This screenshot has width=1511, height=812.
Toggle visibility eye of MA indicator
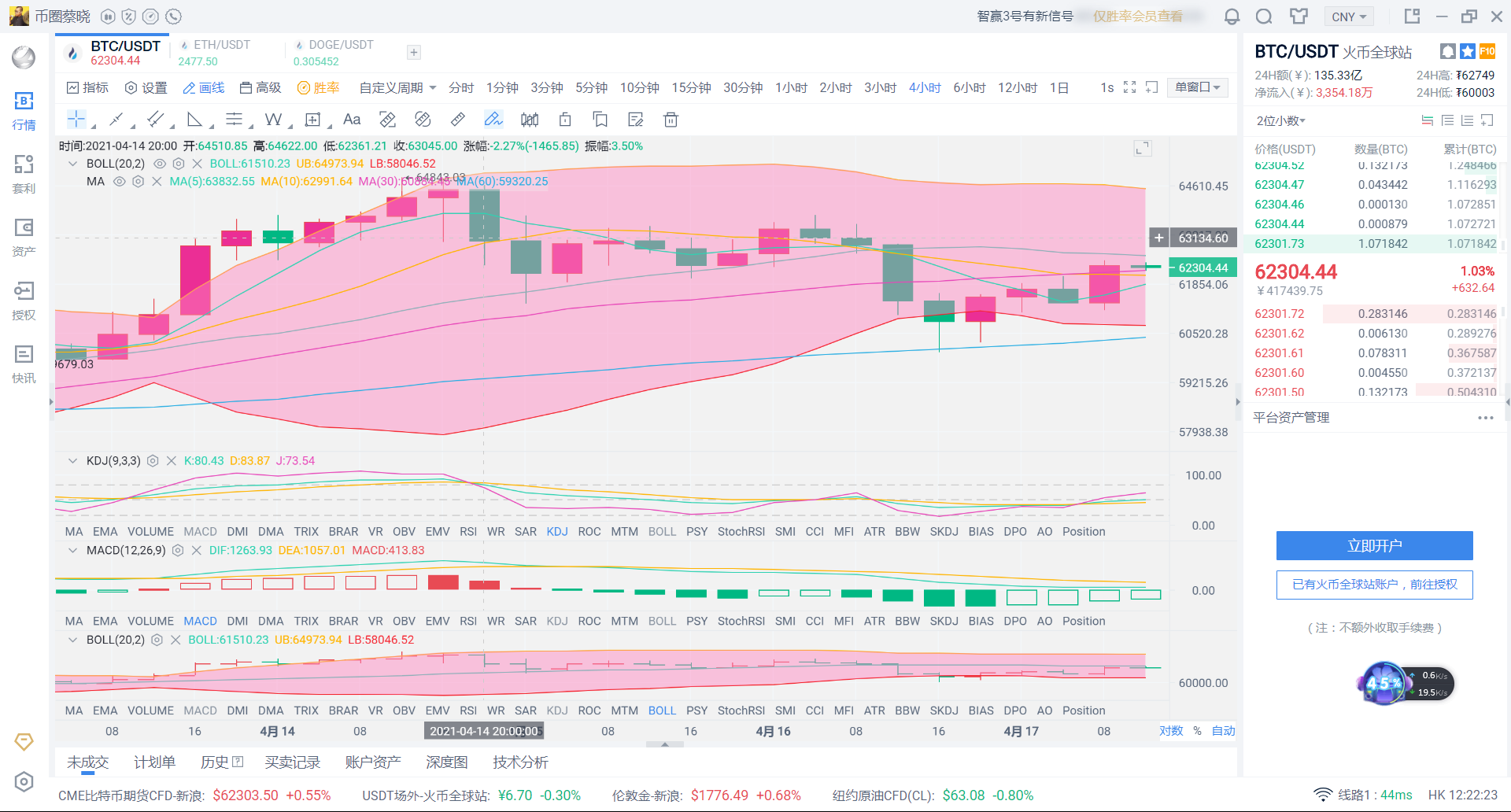[x=119, y=181]
